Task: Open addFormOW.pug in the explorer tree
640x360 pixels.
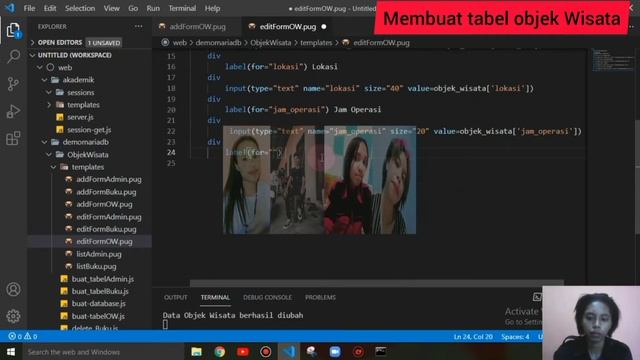Action: pyautogui.click(x=104, y=204)
